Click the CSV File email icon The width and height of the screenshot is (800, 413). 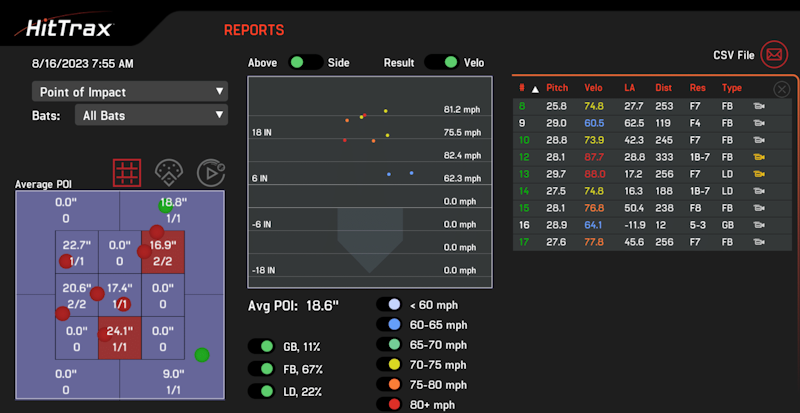774,54
